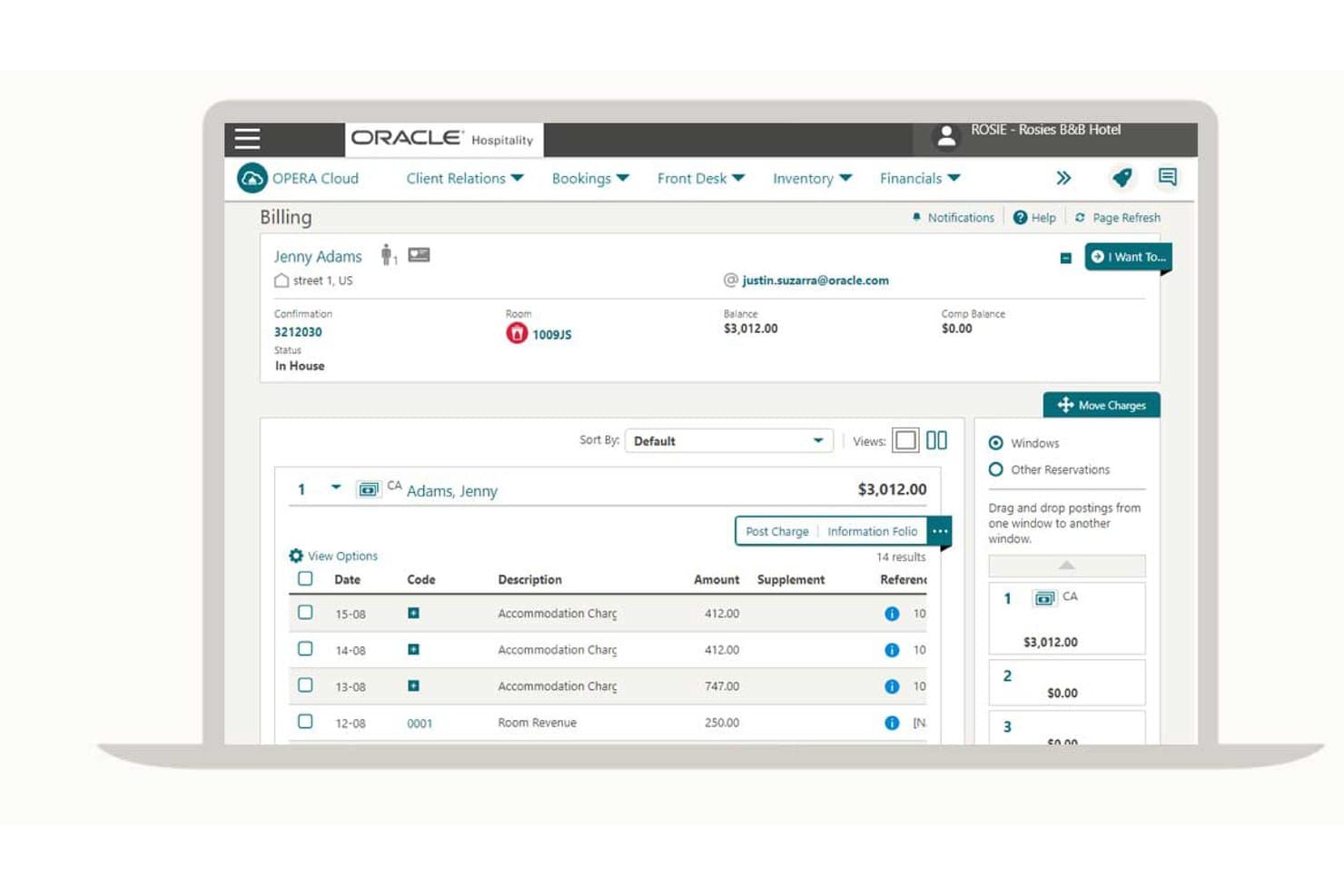Click the Move Charges button
This screenshot has width=1344, height=896.
coord(1102,405)
